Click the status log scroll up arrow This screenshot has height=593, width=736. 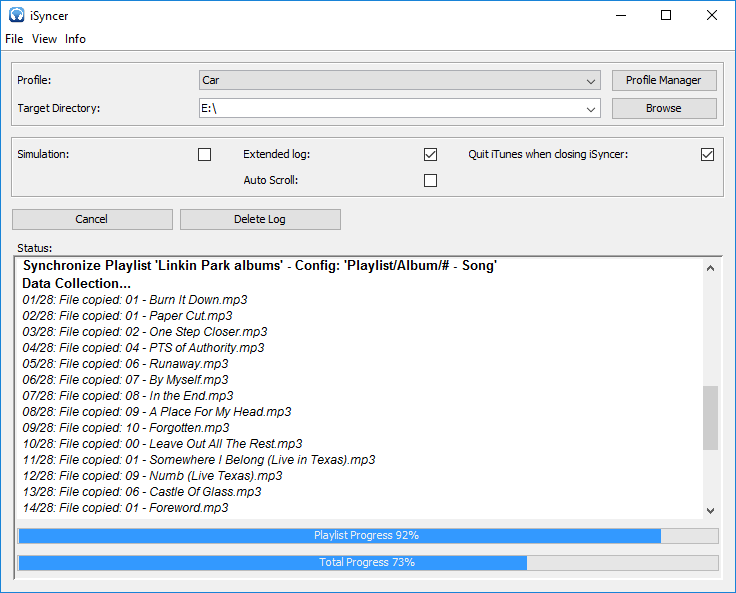(x=710, y=268)
